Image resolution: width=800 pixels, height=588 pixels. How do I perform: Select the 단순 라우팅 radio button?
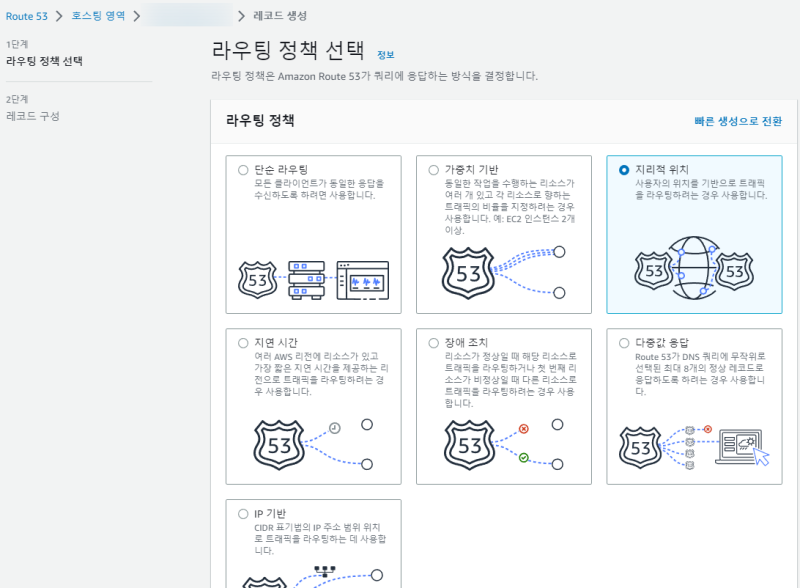(243, 170)
